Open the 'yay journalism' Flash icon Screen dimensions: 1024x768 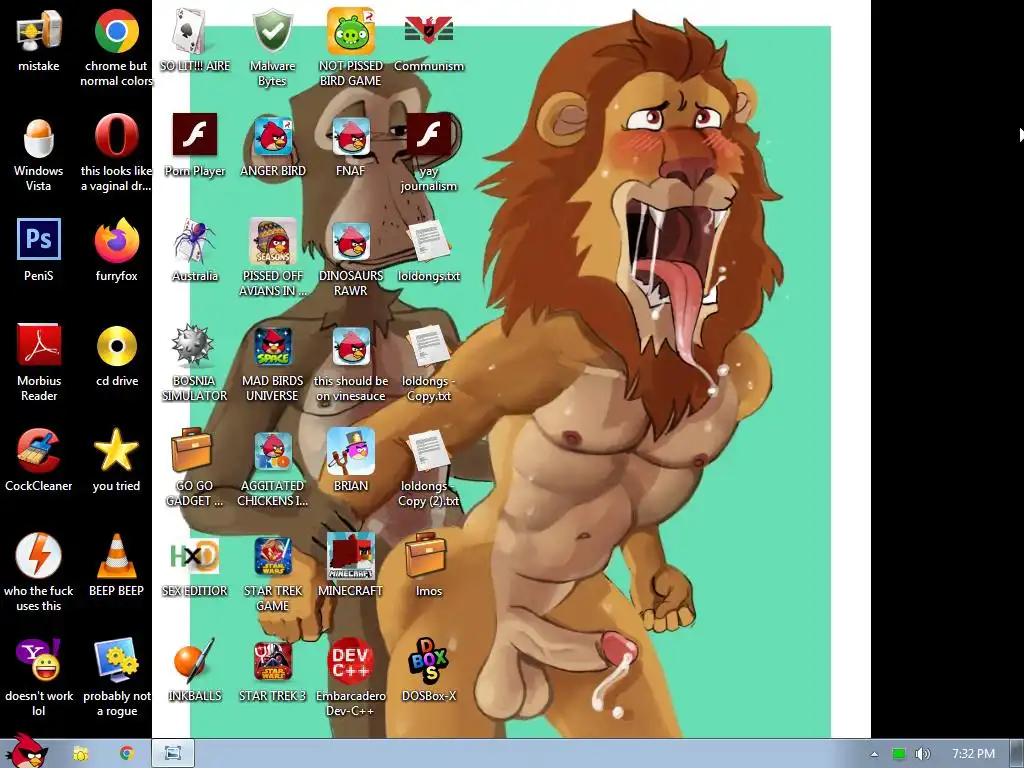coord(428,135)
